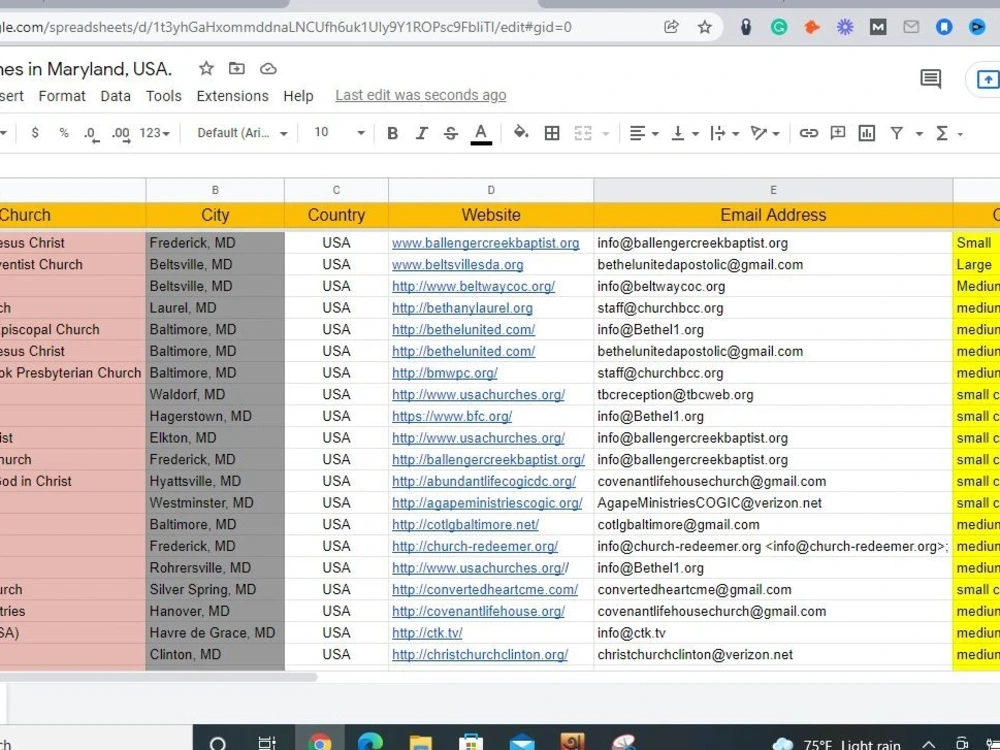The image size is (1000, 750).
Task: Click the functions sigma icon
Action: 941,133
